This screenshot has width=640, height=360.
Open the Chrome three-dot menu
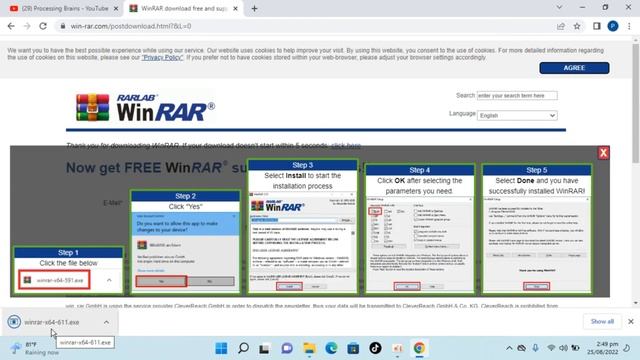(x=629, y=26)
